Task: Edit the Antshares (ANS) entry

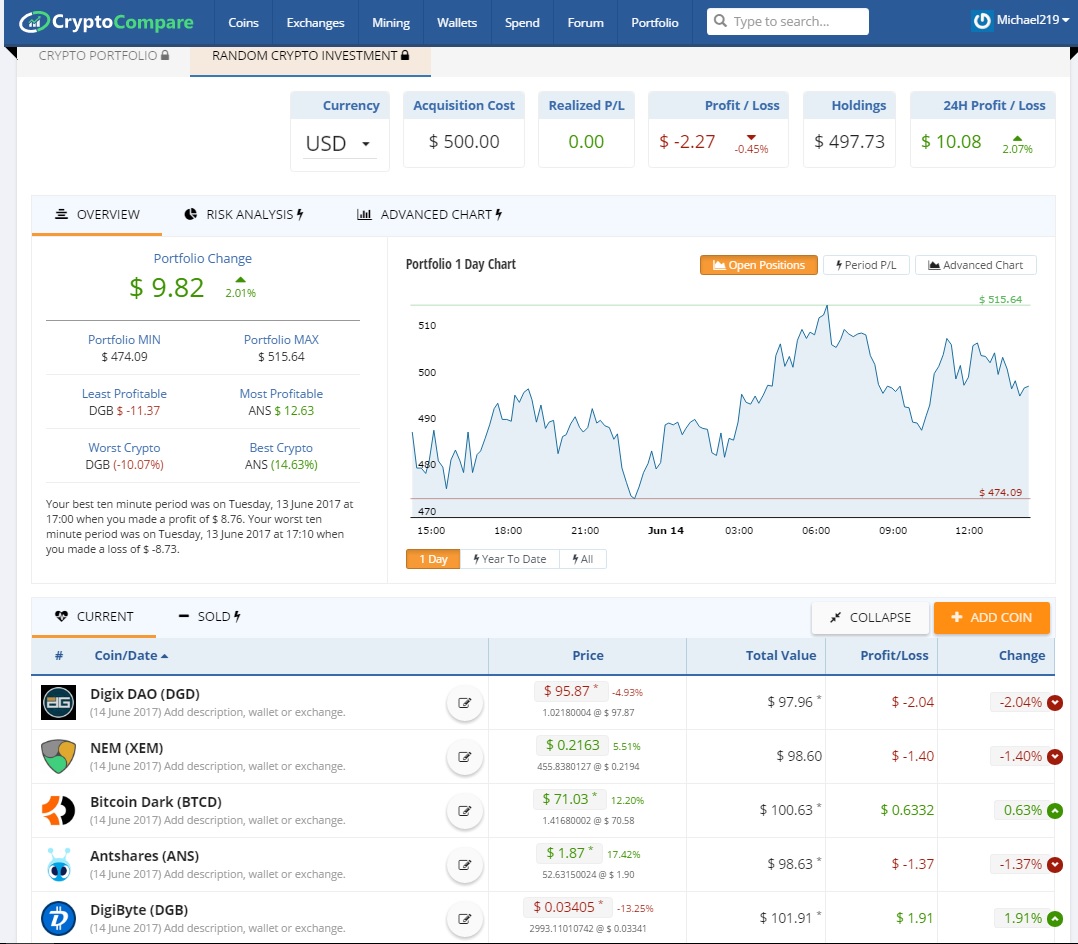Action: [x=465, y=865]
